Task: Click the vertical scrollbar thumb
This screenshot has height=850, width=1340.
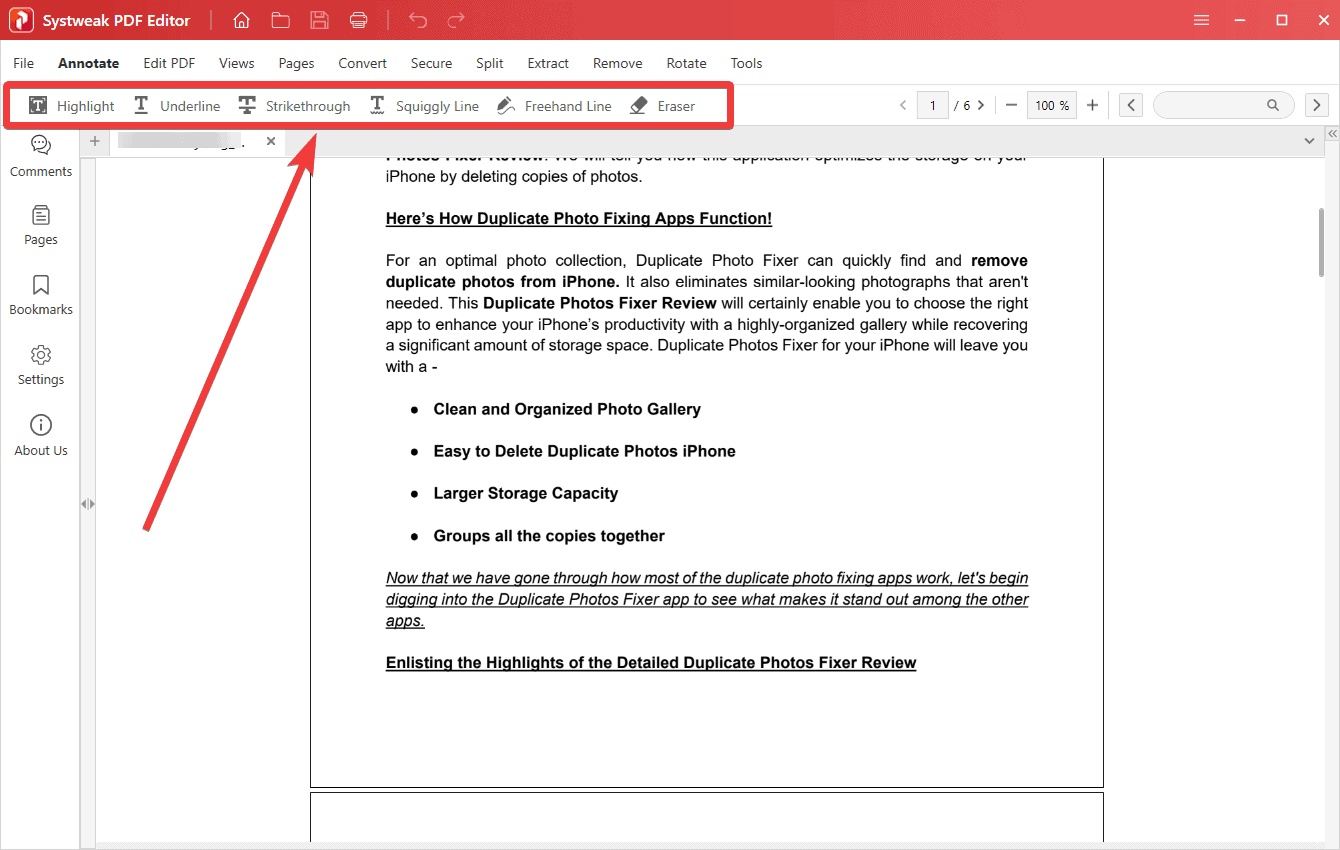Action: 1322,242
